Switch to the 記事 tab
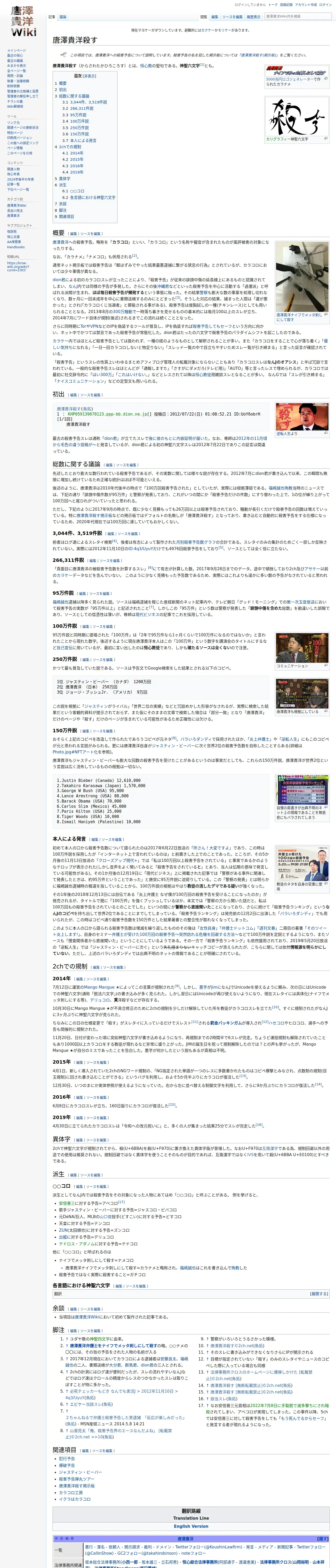Image resolution: width=336 pixels, height=1568 pixels. pyautogui.click(x=52, y=17)
